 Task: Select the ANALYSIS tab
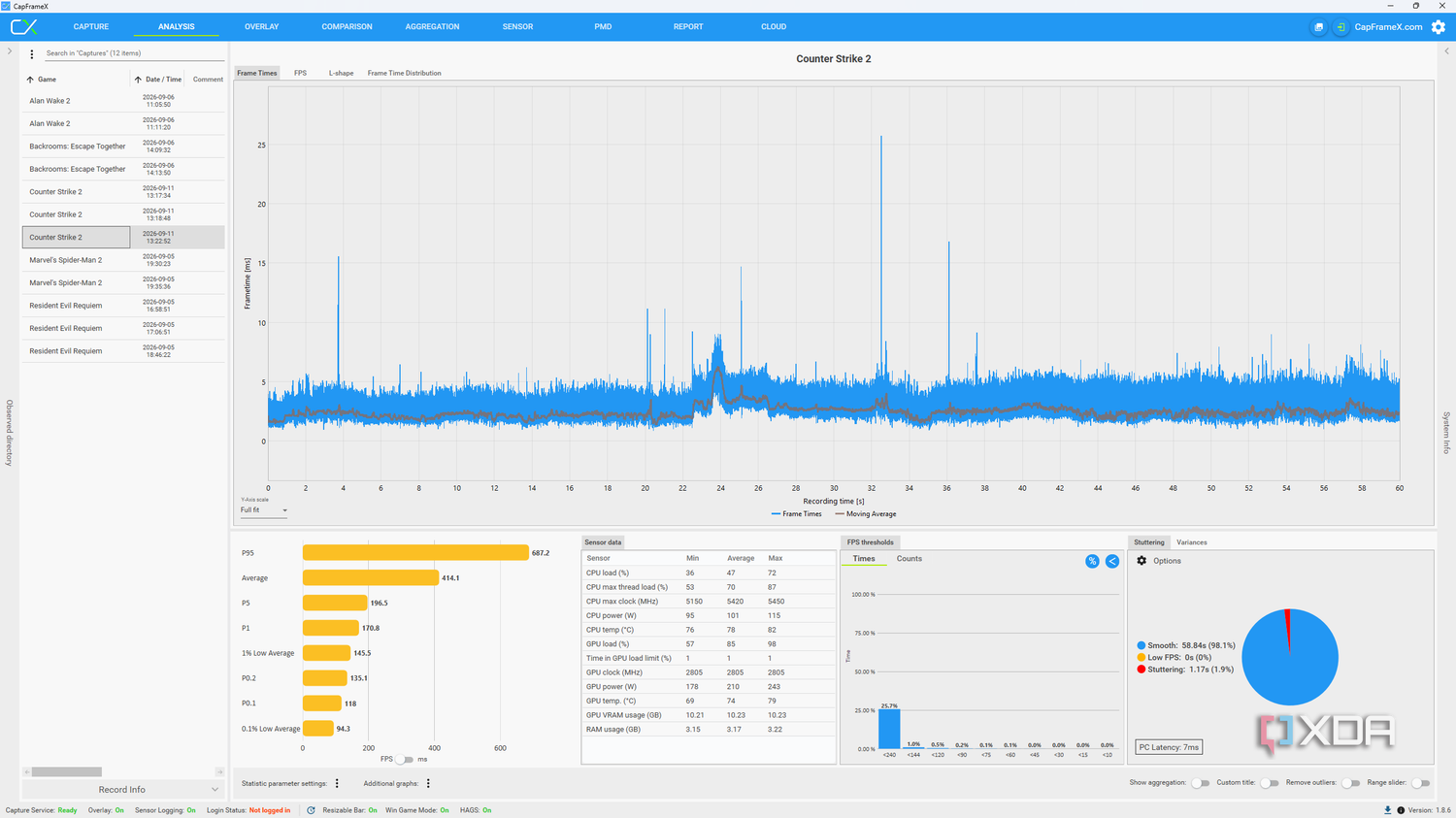[177, 27]
